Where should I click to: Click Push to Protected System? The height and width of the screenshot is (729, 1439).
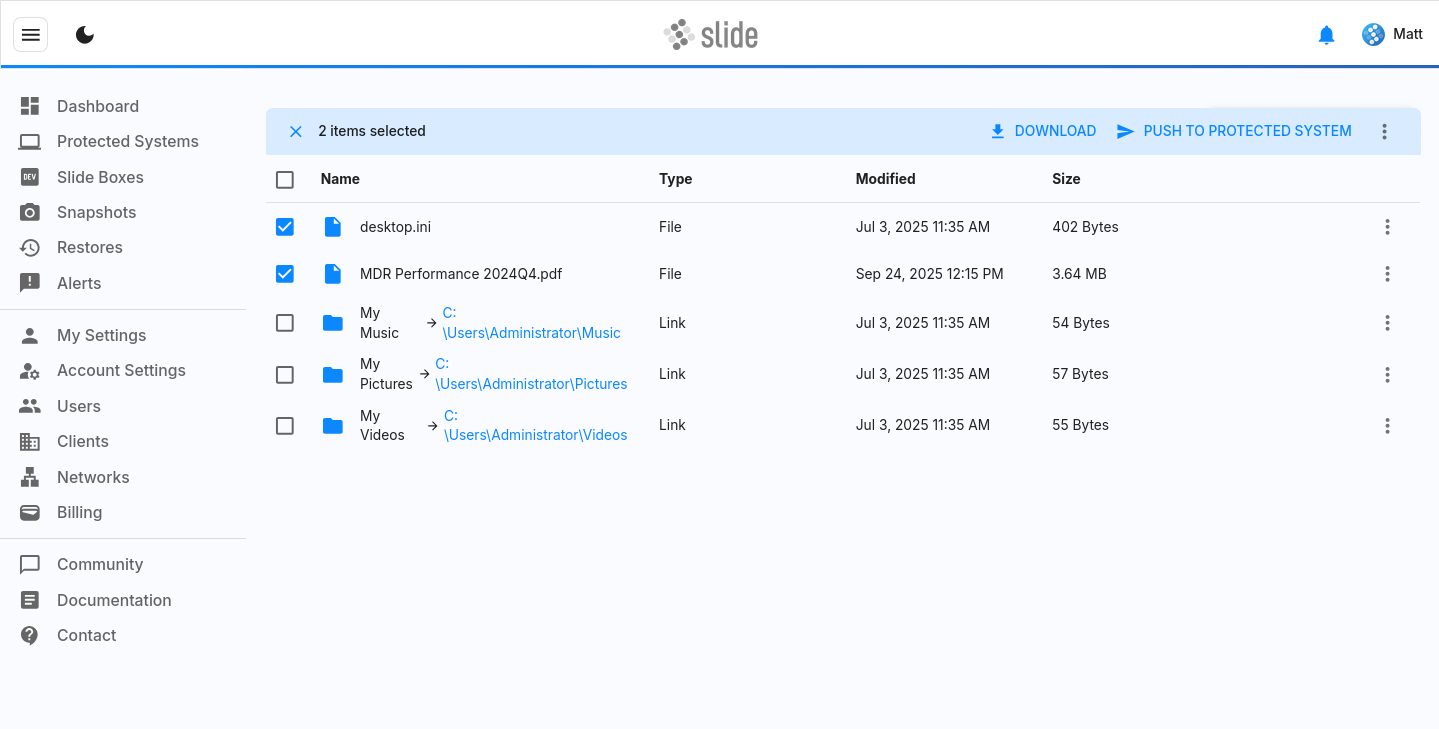[x=1234, y=131]
